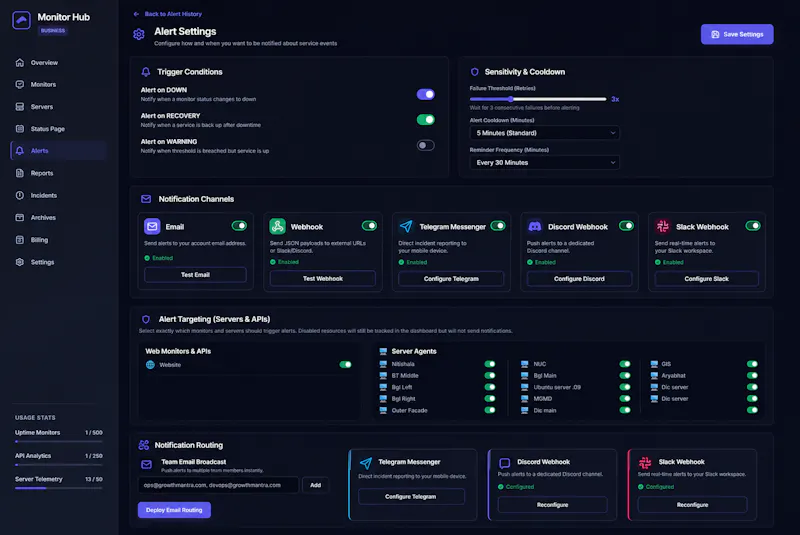
Task: Click the Website globe icon
Action: click(151, 365)
